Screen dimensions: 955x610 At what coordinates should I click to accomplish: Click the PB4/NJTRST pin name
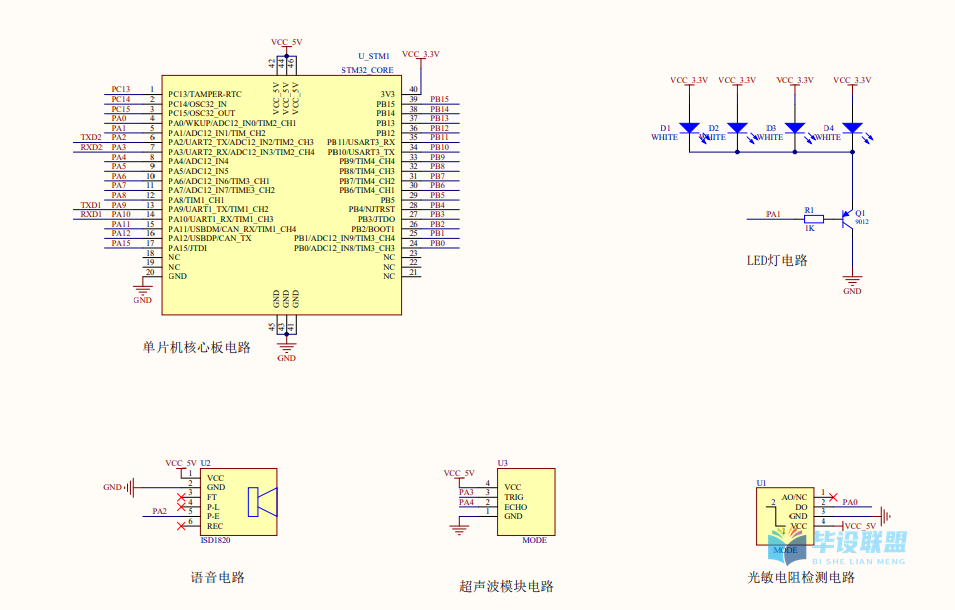[x=372, y=209]
